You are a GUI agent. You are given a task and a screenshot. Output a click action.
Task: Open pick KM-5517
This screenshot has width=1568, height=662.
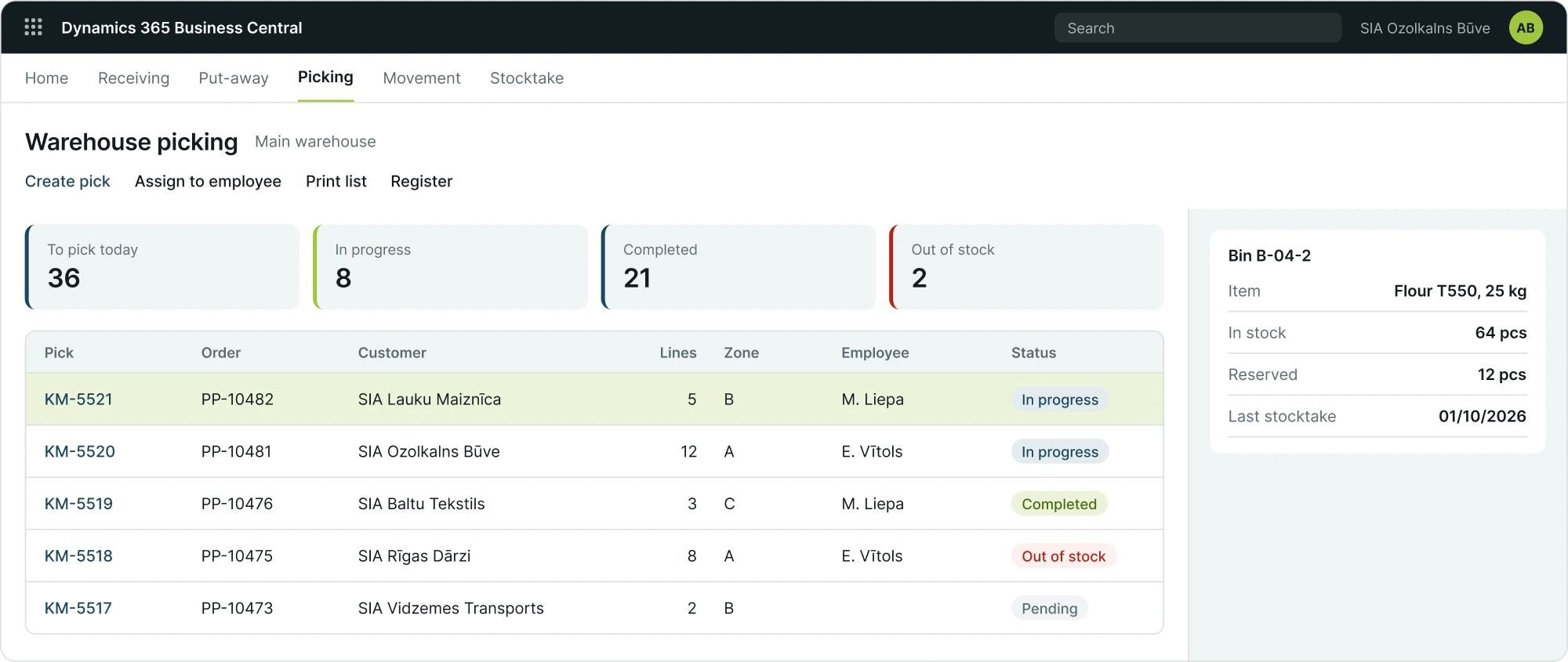click(78, 609)
